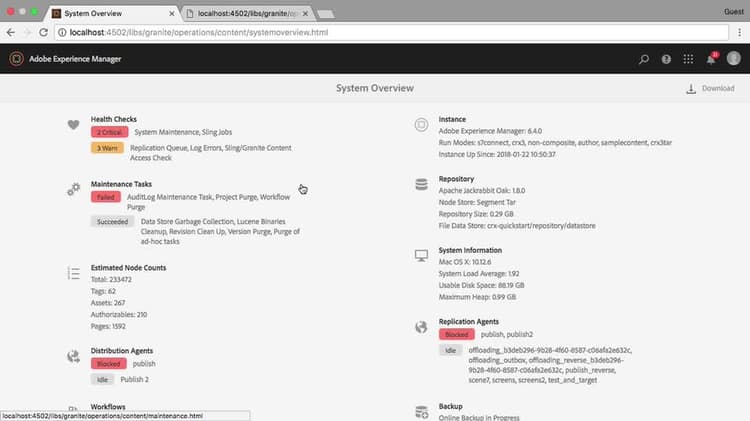The height and width of the screenshot is (421, 750).
Task: Click the Health Checks heart icon
Action: coord(73,125)
